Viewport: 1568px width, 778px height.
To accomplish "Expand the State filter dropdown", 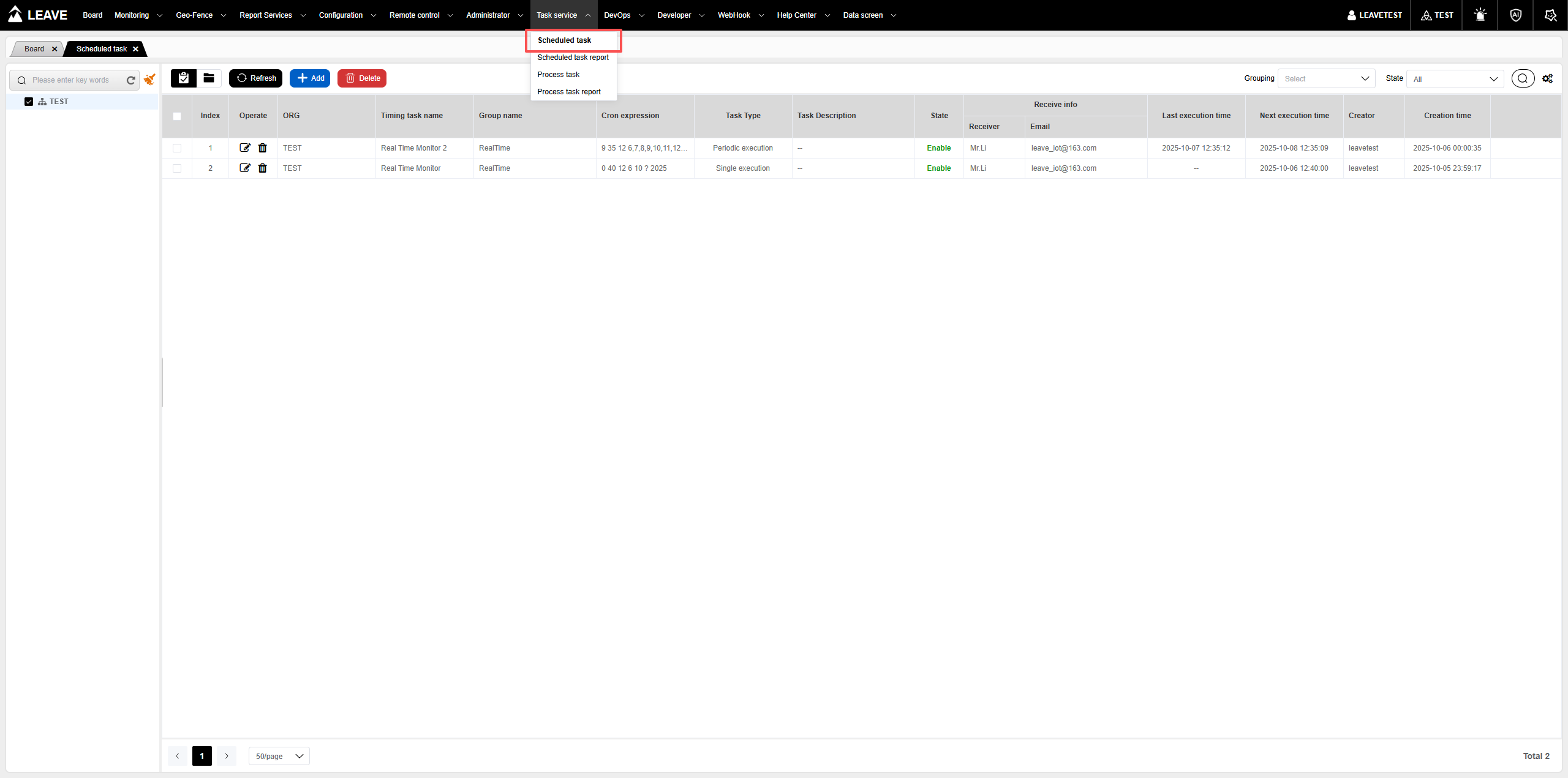I will click(x=1455, y=78).
